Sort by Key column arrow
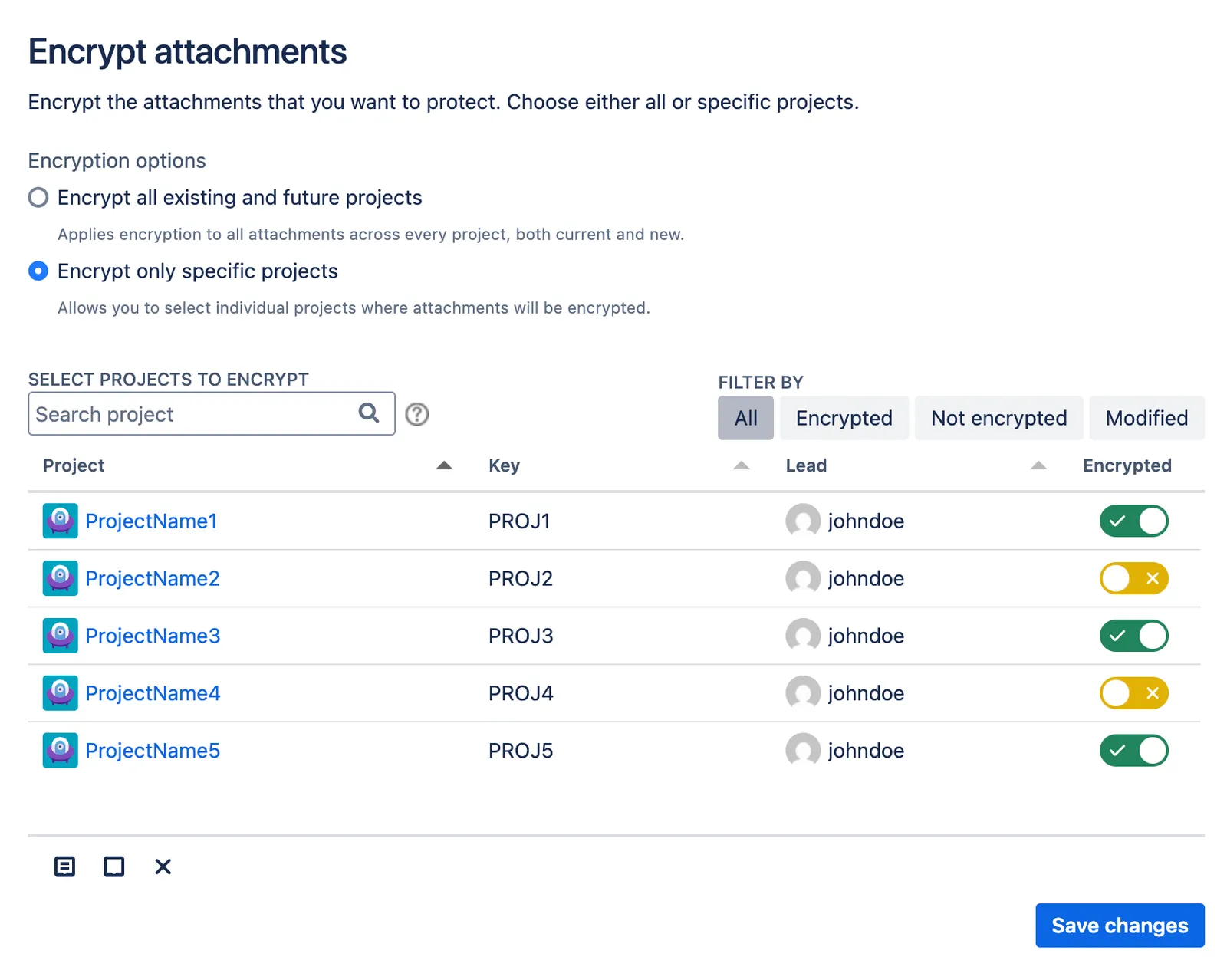Image resolution: width=1227 pixels, height=980 pixels. [x=741, y=465]
